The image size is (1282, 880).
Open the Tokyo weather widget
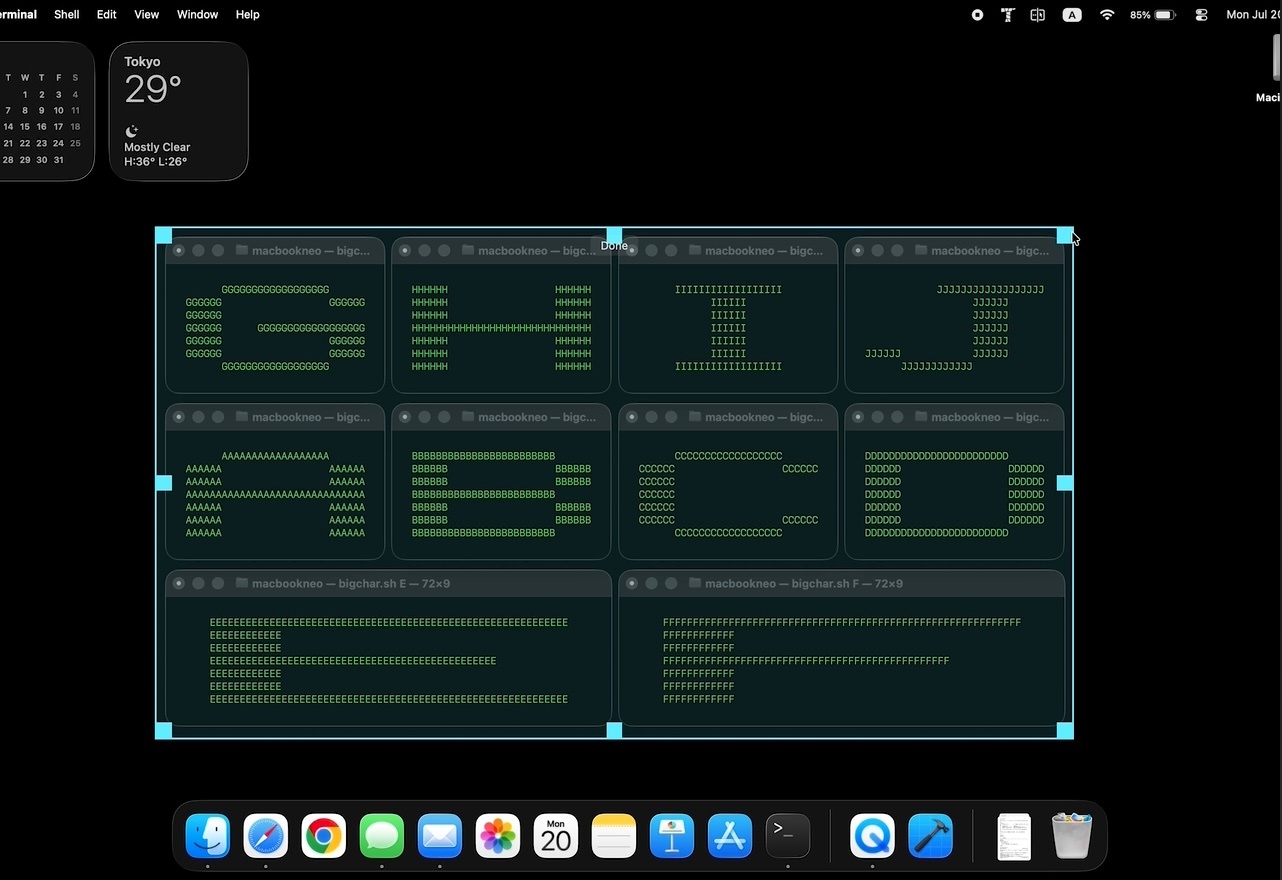pos(179,111)
